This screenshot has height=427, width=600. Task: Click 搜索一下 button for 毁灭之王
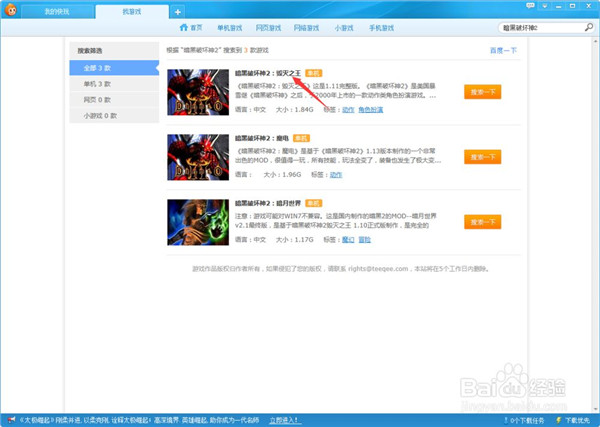(482, 91)
